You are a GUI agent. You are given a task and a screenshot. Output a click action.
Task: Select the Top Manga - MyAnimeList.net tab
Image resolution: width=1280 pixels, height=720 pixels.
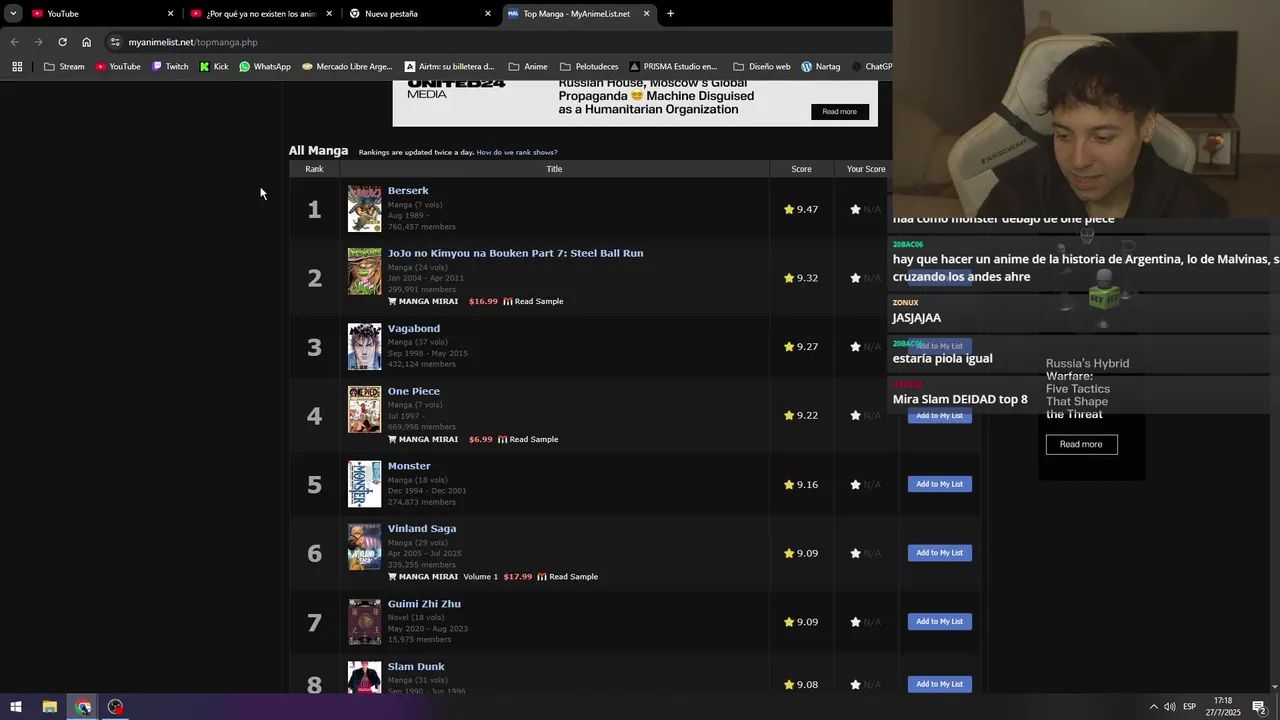pyautogui.click(x=578, y=13)
